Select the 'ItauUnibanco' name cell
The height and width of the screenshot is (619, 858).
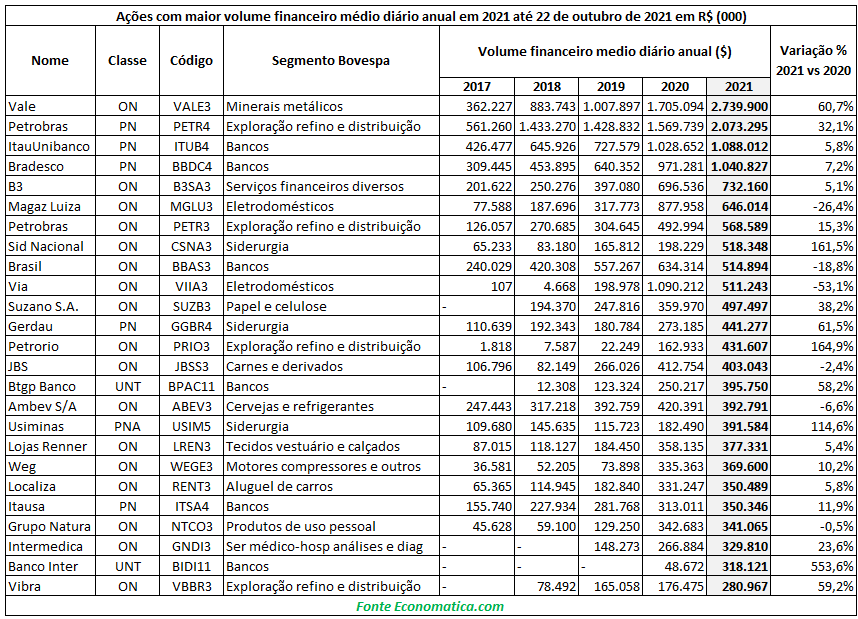click(50, 146)
